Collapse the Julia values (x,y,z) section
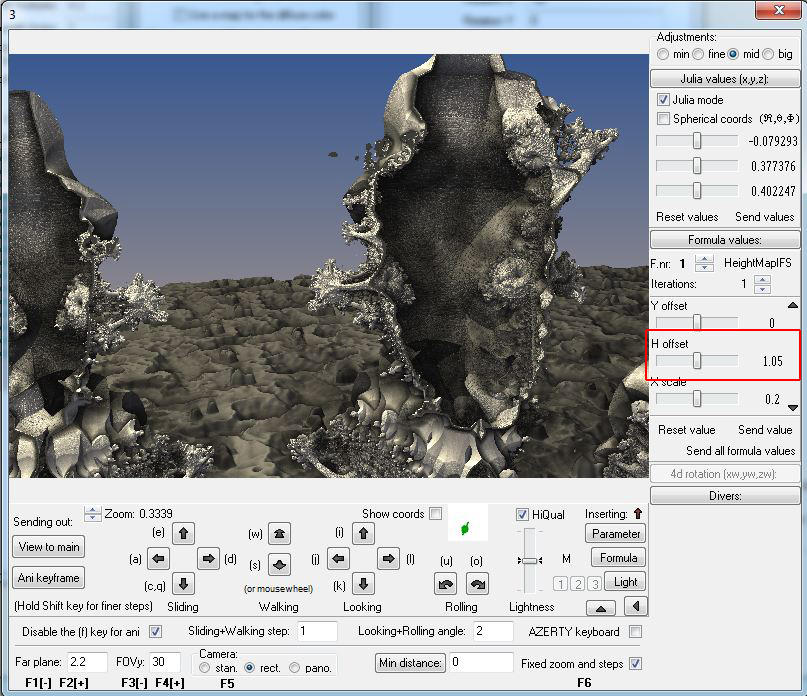Screen dimensions: 807x696 pyautogui.click(x=725, y=79)
